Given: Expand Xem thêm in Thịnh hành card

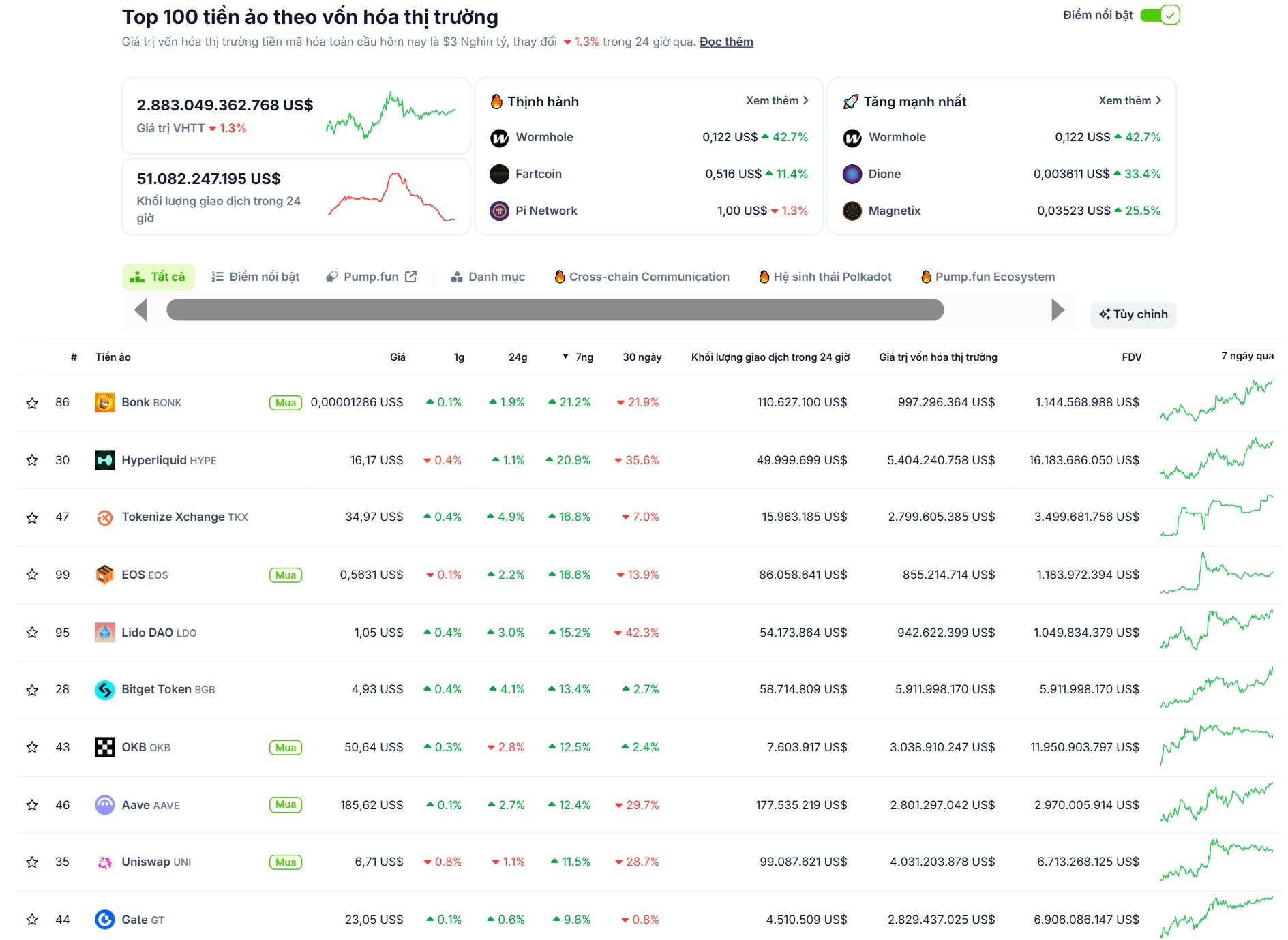Looking at the screenshot, I should tap(777, 100).
